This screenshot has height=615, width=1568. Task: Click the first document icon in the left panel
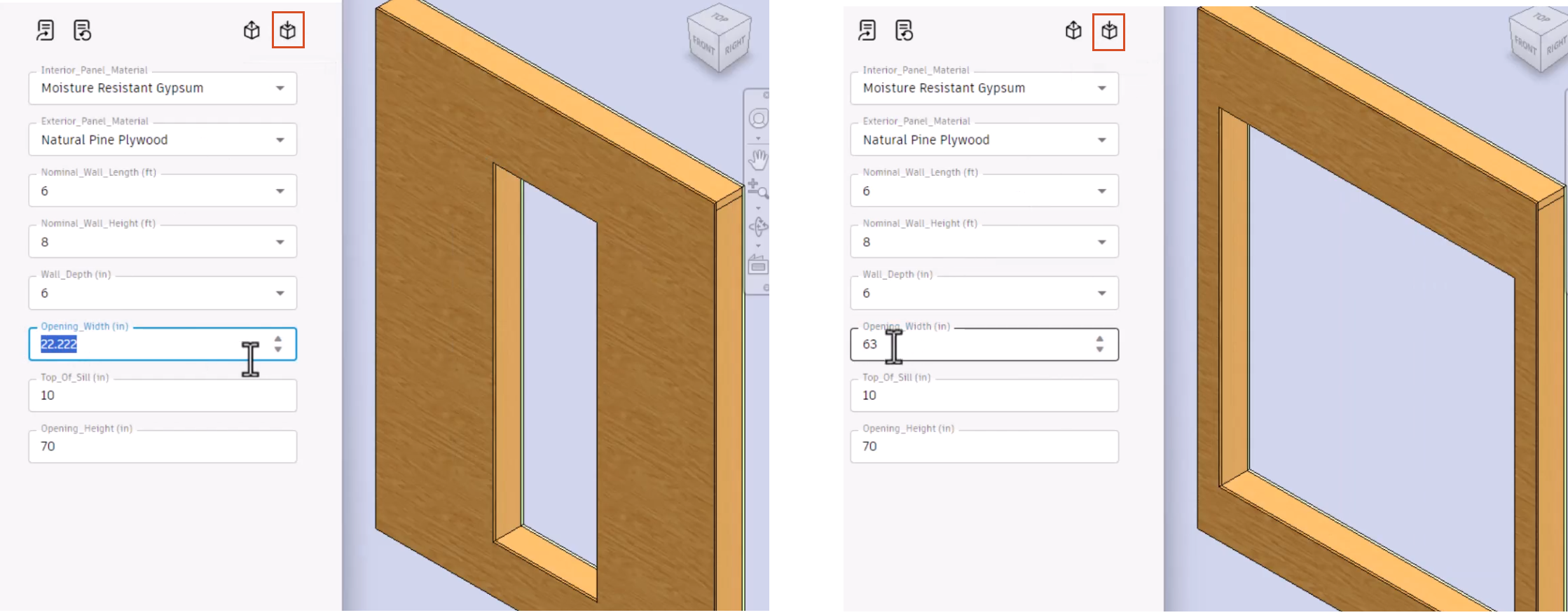pyautogui.click(x=46, y=30)
